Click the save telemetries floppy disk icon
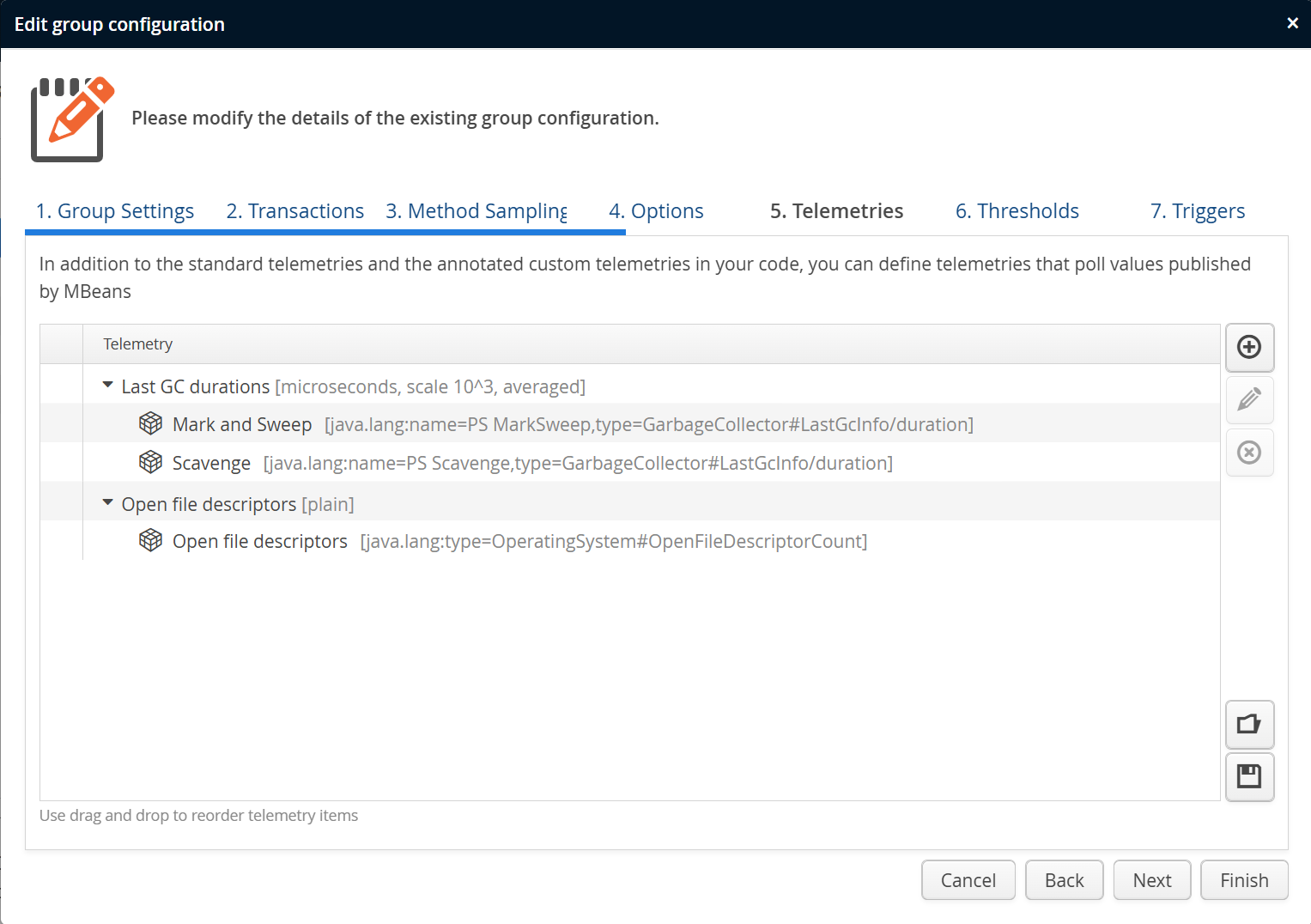1311x924 pixels. coord(1249,777)
